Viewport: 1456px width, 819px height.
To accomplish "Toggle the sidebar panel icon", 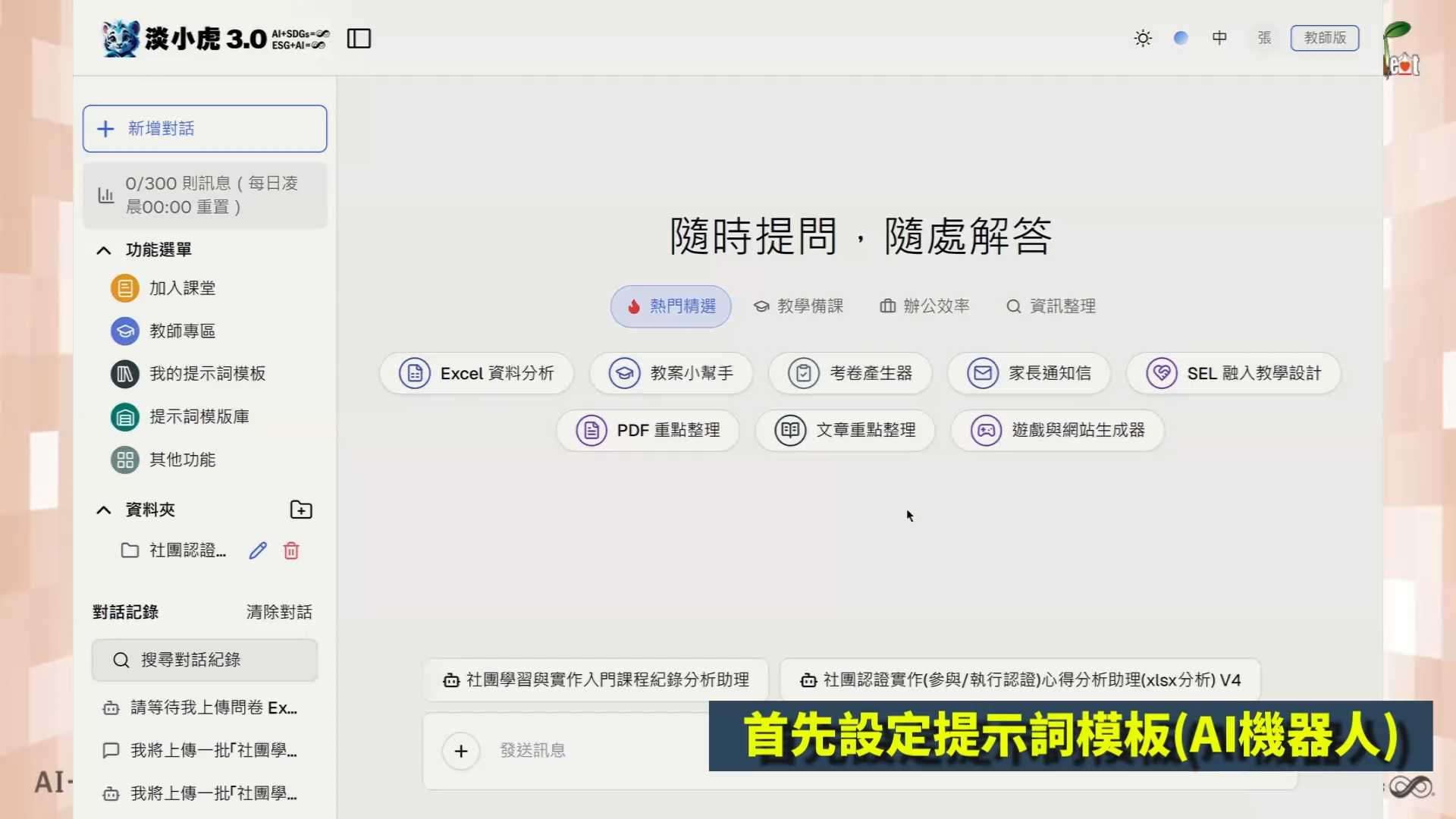I will coord(359,38).
